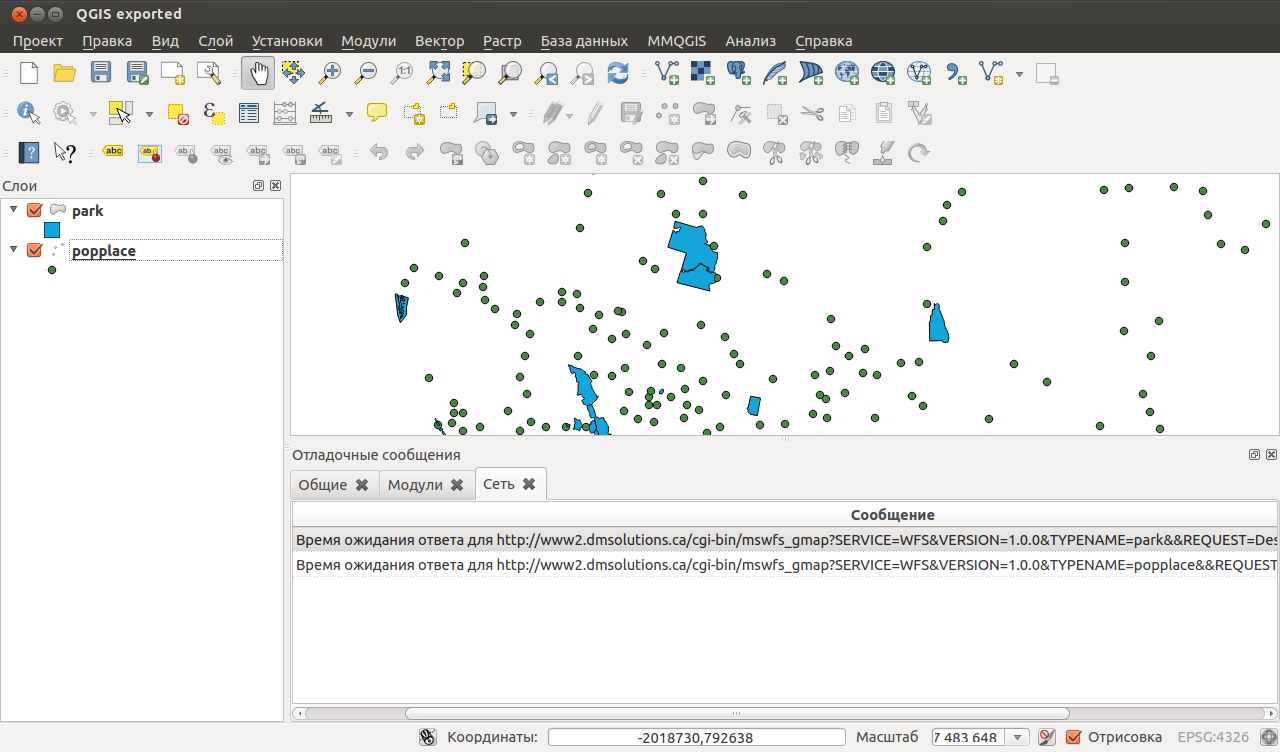Open the Вектор menu
This screenshot has height=752, width=1280.
pos(439,41)
